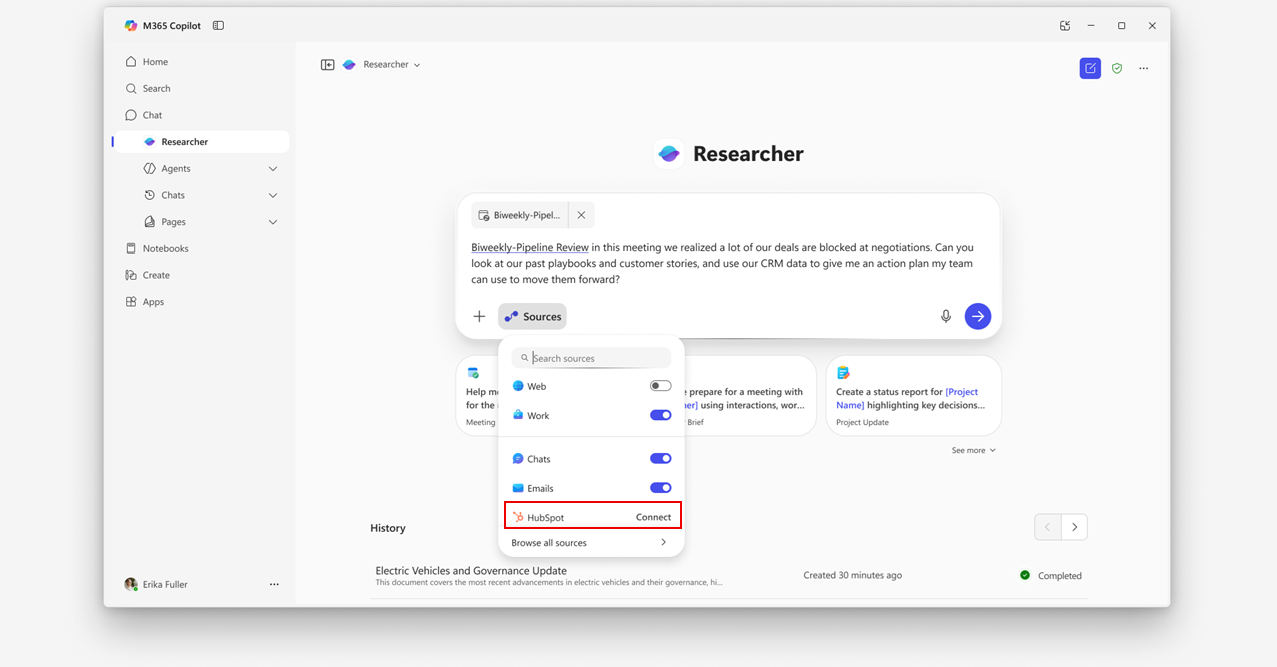Start a new chat with compose icon
This screenshot has height=667, width=1277.
(1090, 68)
